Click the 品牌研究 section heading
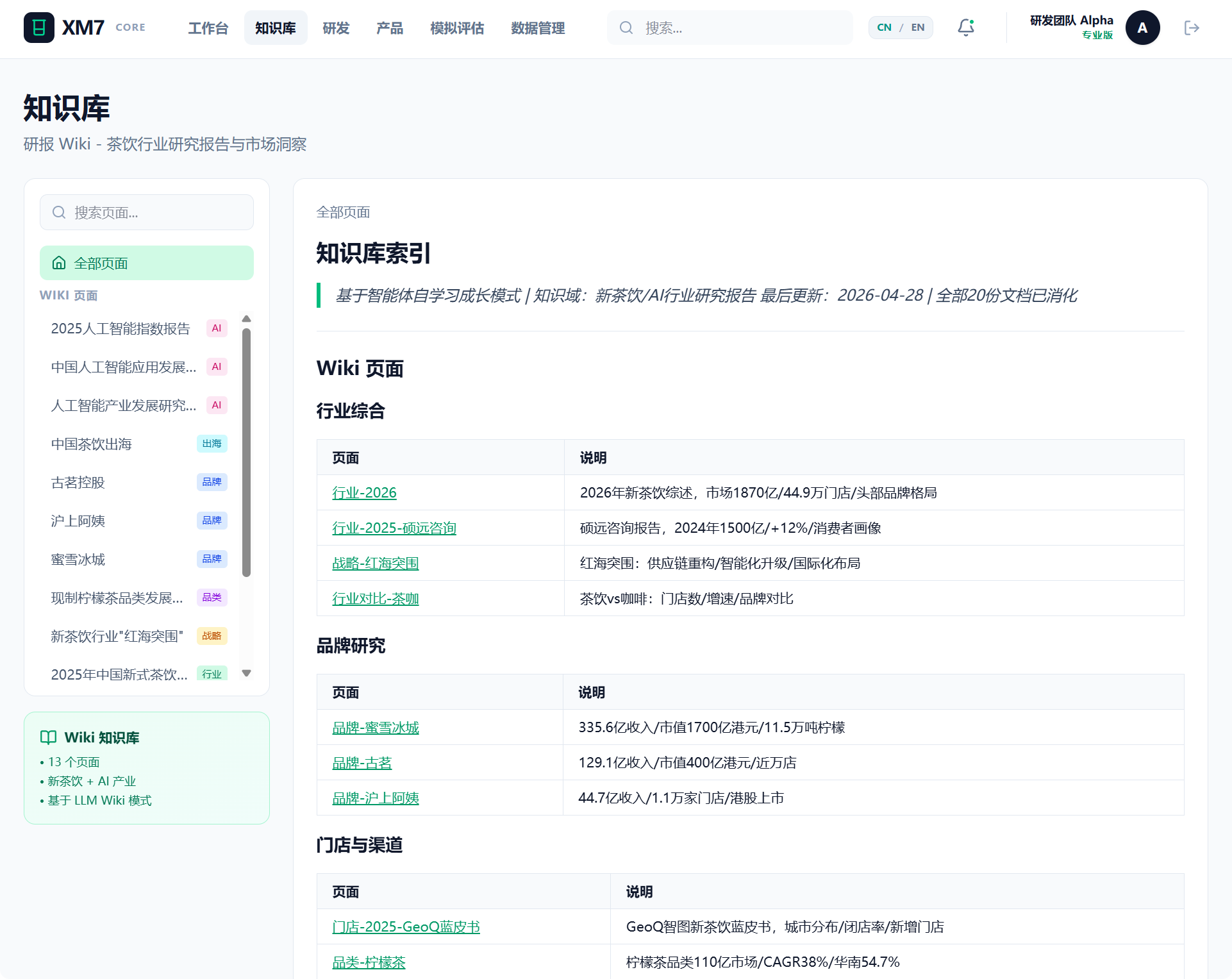Screen dimensions: 1232x979 pyautogui.click(x=351, y=646)
